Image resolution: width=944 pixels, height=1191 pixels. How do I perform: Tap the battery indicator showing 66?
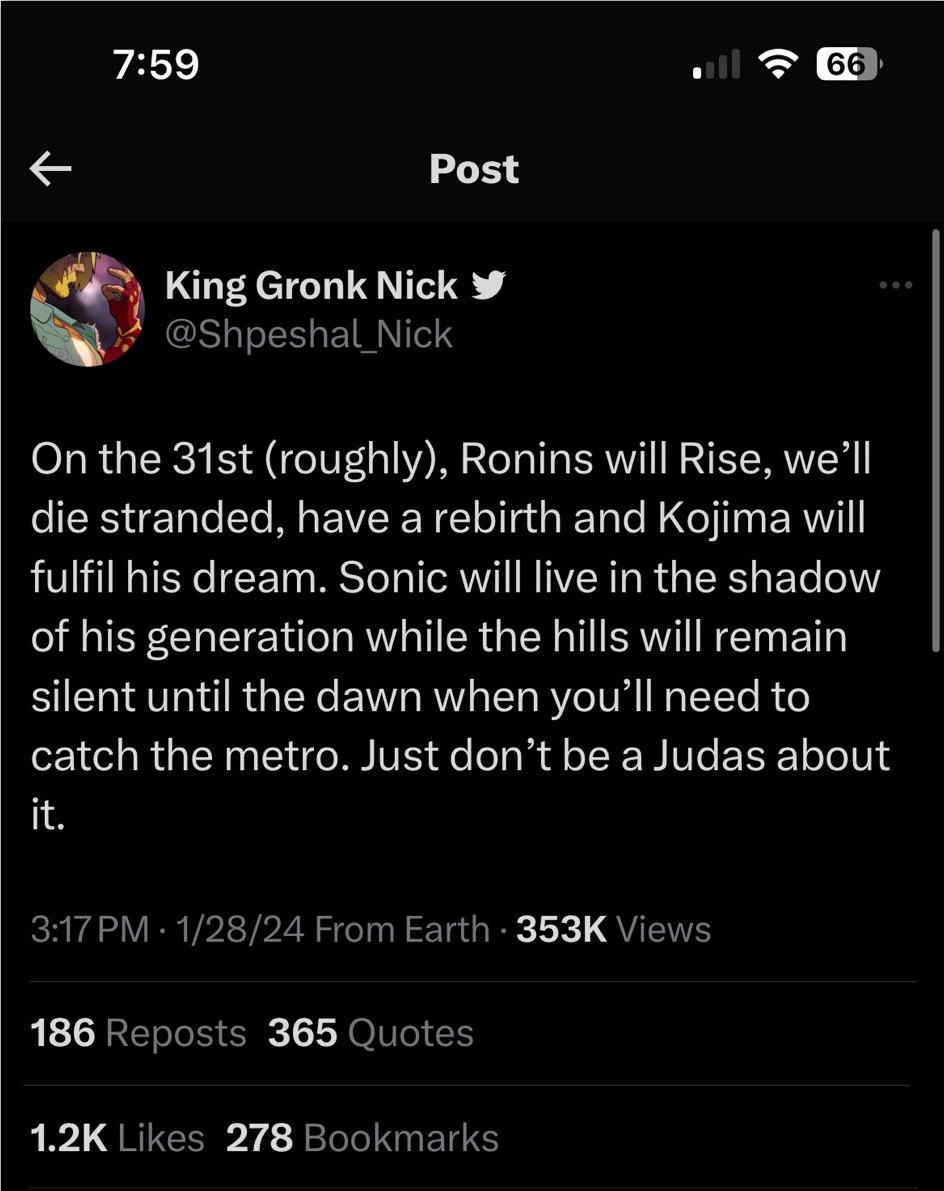pos(850,65)
